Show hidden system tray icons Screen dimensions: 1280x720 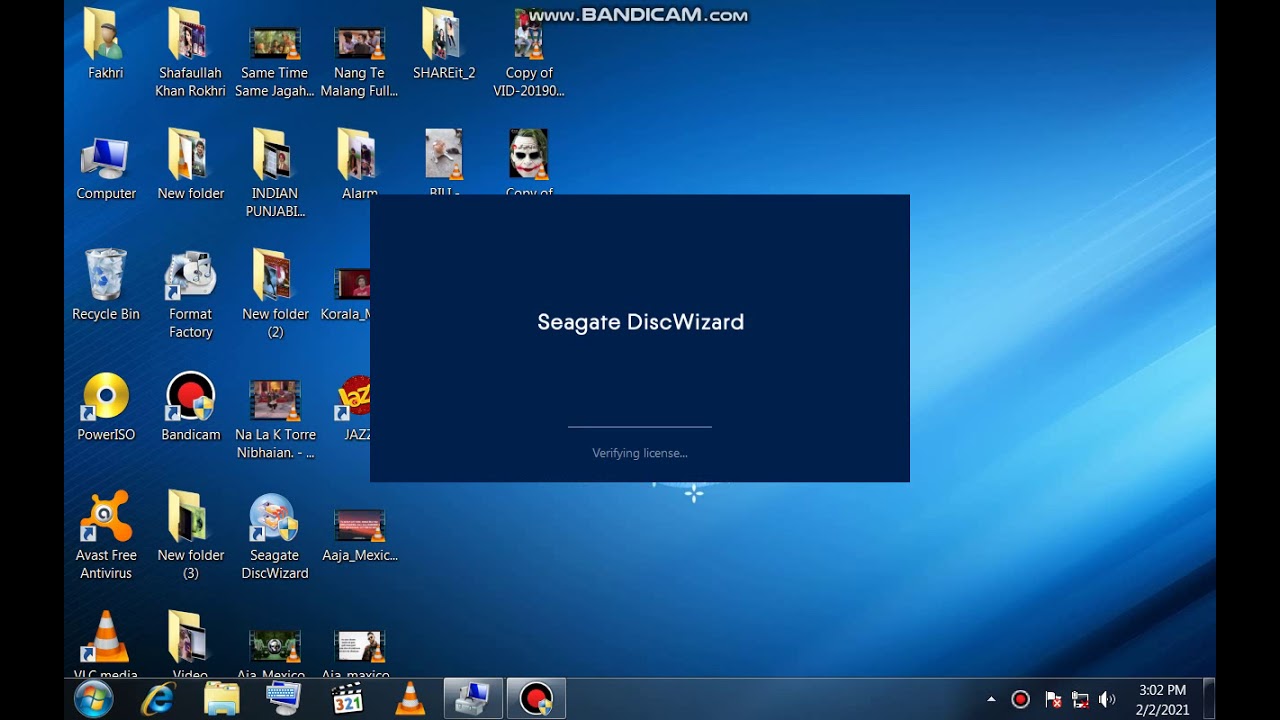tap(991, 699)
